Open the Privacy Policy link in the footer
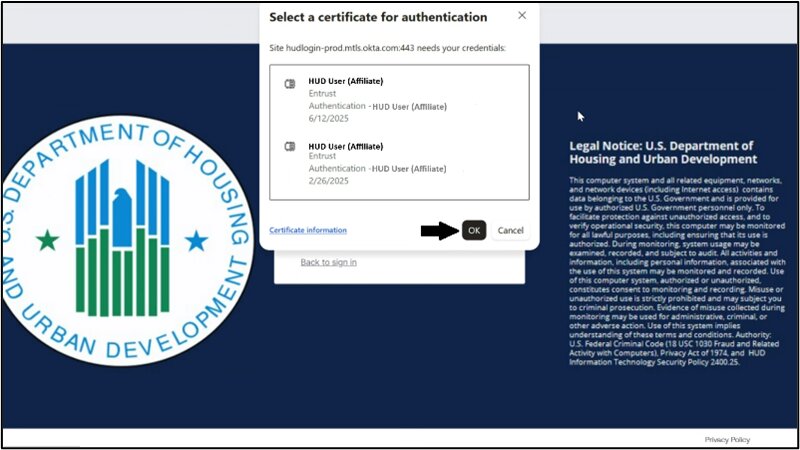The width and height of the screenshot is (800, 450). pos(727,439)
